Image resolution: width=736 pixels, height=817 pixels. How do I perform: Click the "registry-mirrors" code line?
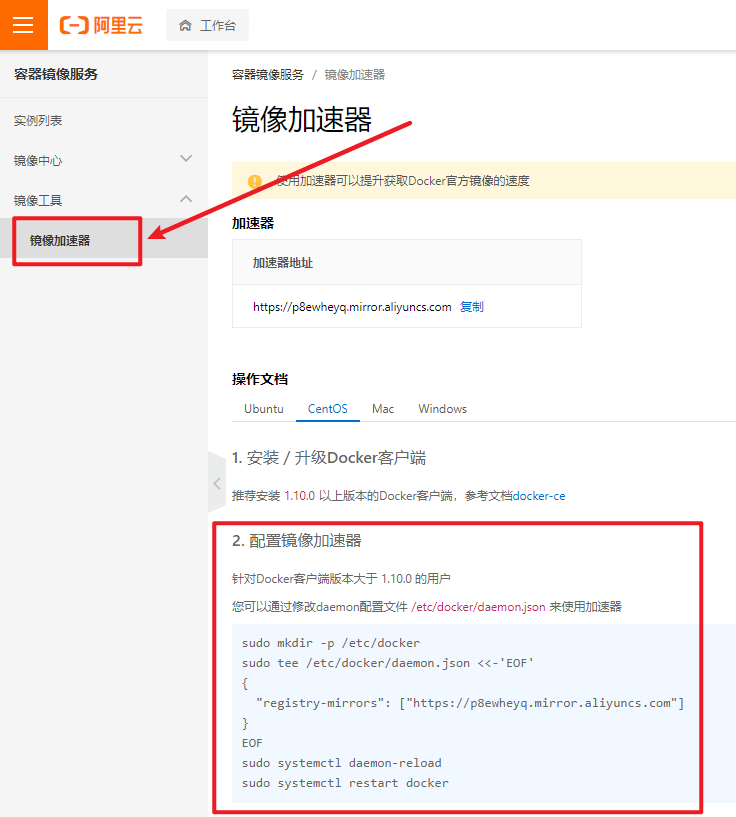pos(470,703)
